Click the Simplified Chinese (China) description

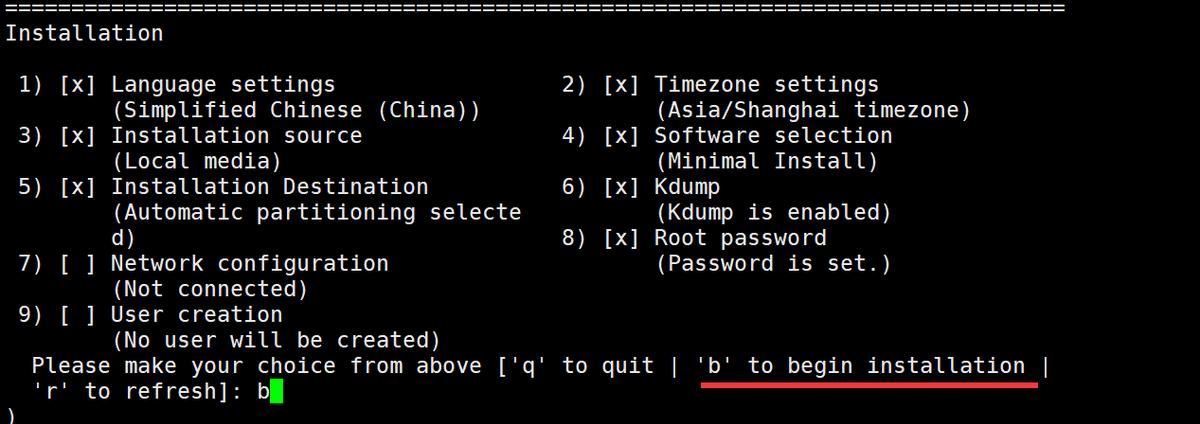295,110
